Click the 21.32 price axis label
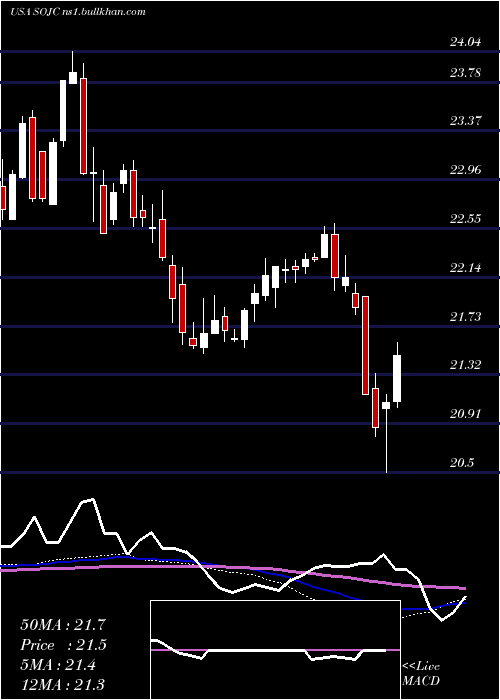The width and height of the screenshot is (500, 700). [465, 365]
